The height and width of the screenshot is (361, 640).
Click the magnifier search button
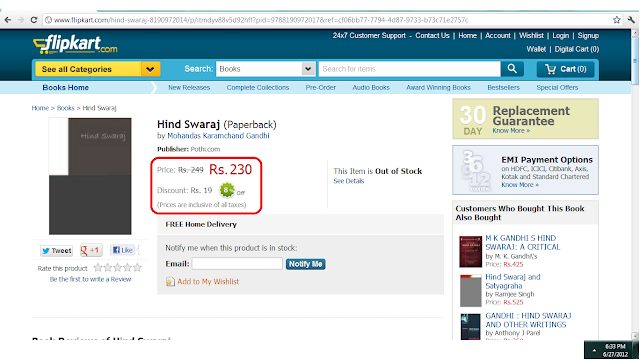click(x=512, y=69)
